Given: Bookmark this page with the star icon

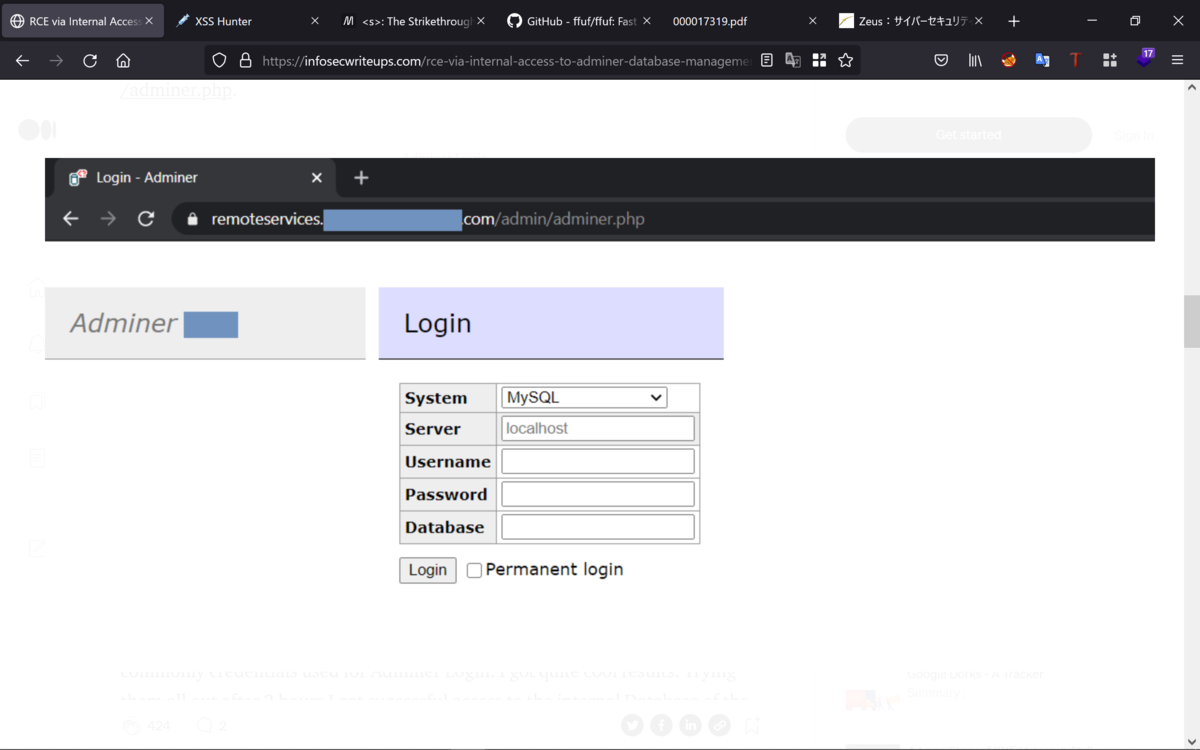Looking at the screenshot, I should point(846,61).
